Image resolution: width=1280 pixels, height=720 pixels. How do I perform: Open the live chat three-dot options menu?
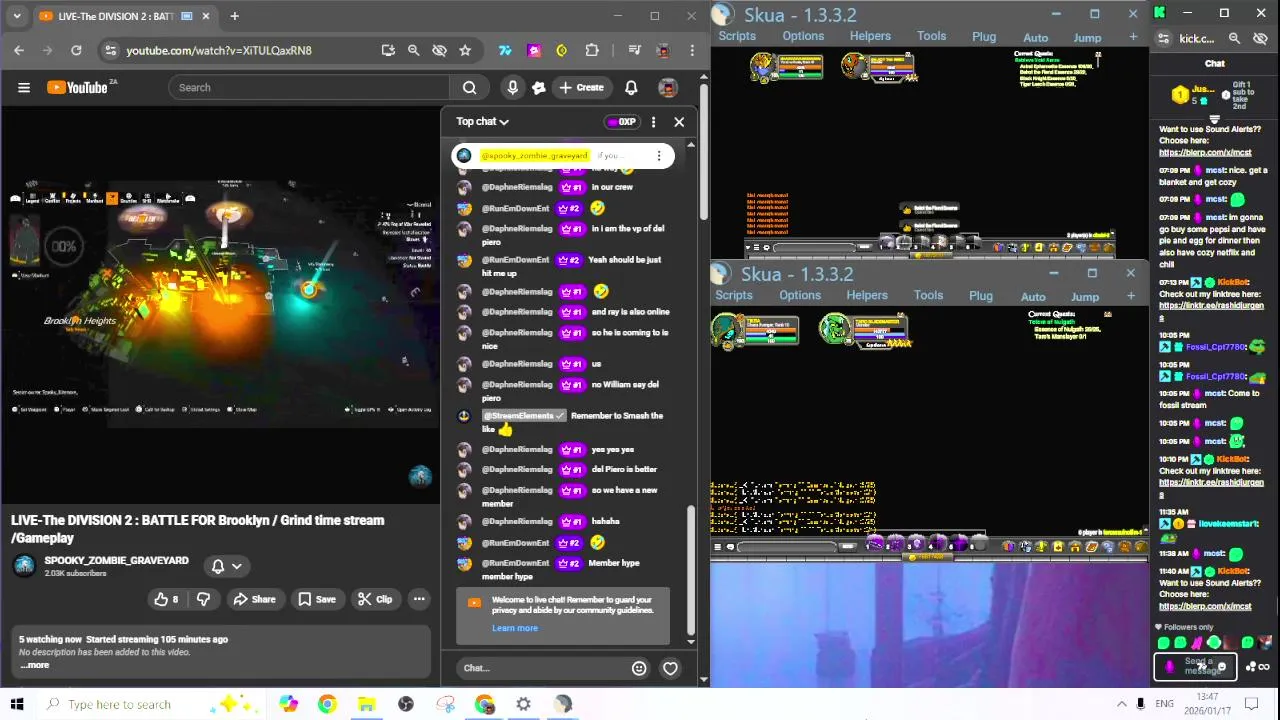(653, 122)
